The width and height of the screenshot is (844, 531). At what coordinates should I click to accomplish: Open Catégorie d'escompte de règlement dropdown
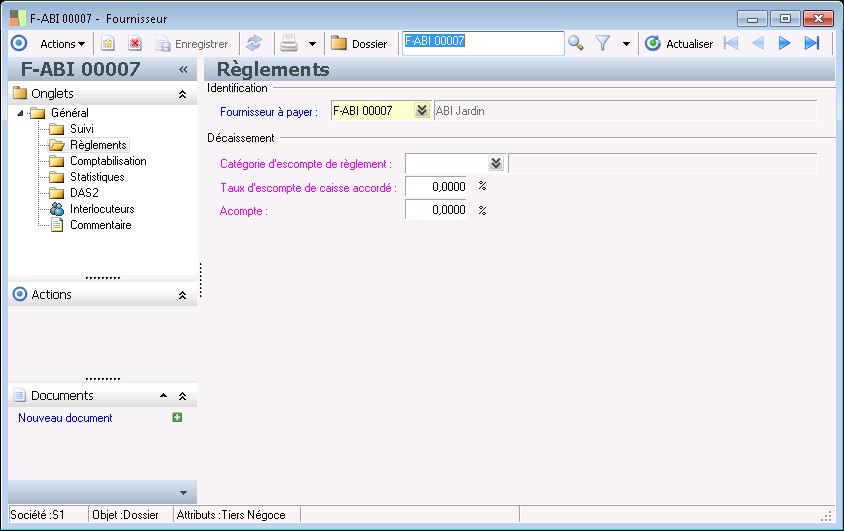click(x=496, y=163)
